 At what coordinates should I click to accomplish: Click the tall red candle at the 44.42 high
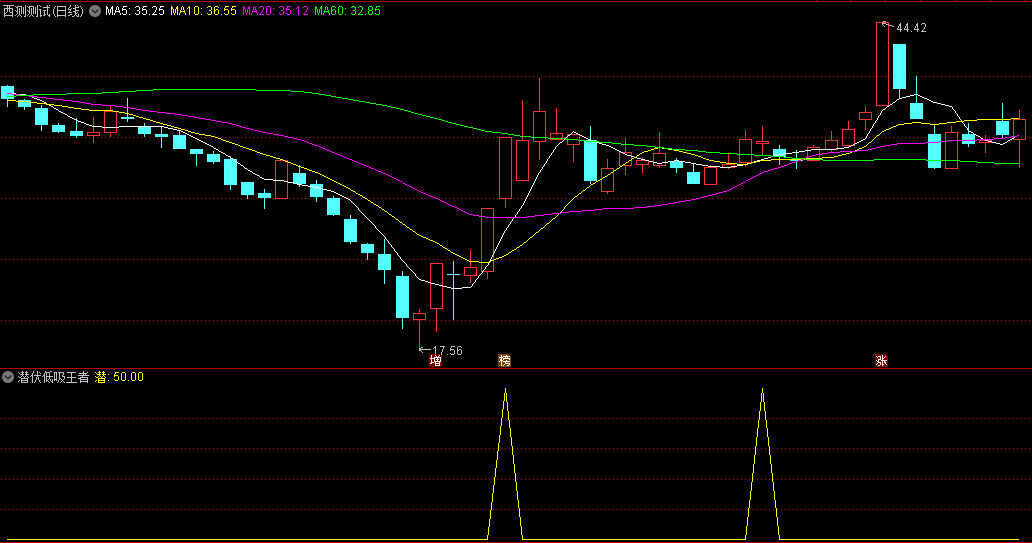pos(882,64)
